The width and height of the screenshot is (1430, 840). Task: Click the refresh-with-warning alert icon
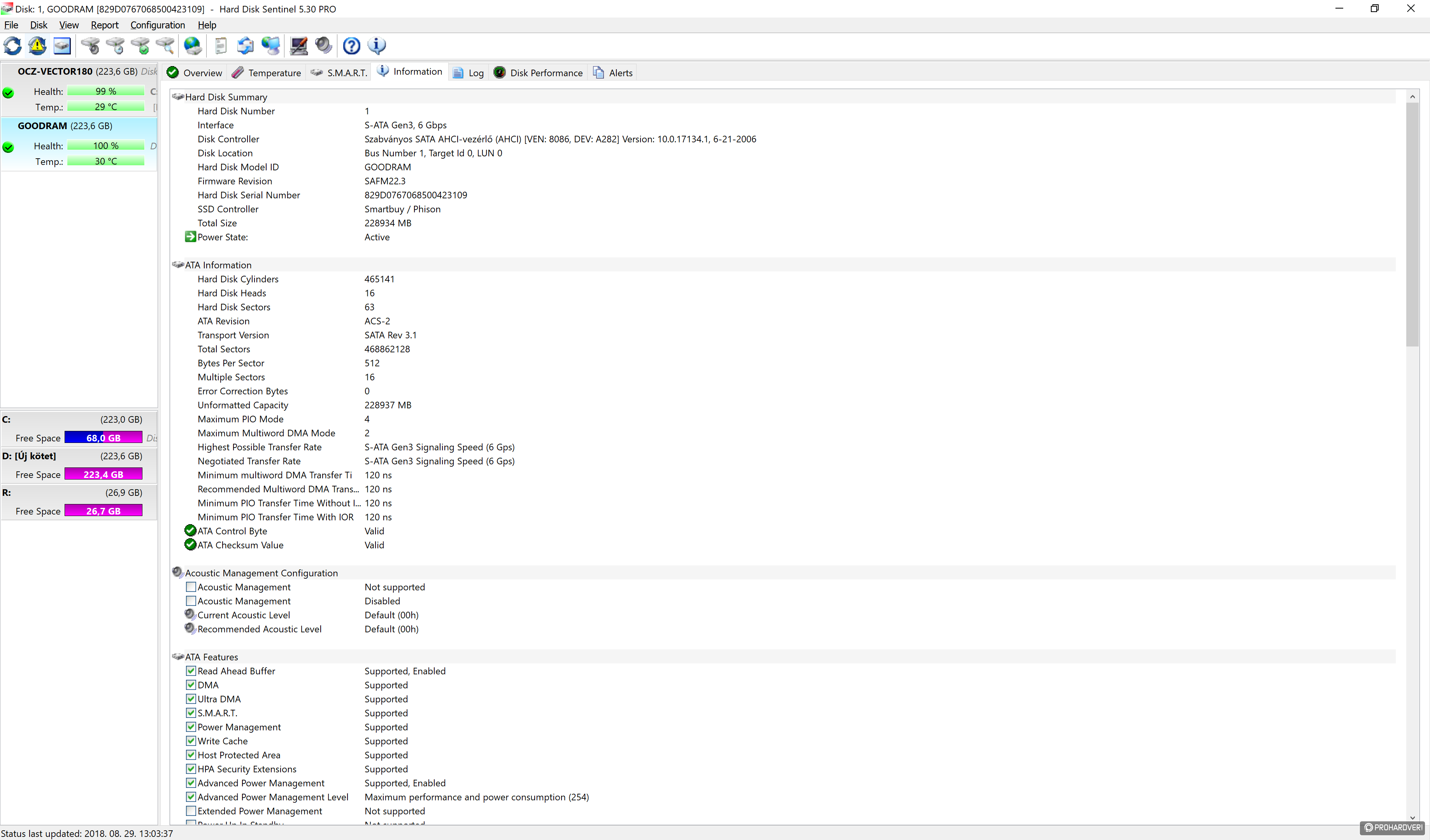[37, 45]
